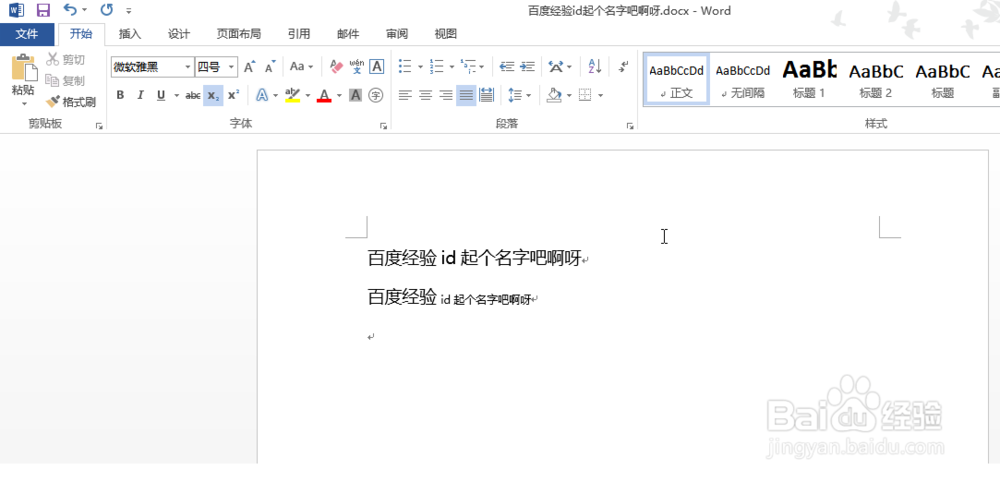The image size is (1000, 482).
Task: Switch to the 插入 (Insert) ribbon tab
Action: click(x=129, y=34)
